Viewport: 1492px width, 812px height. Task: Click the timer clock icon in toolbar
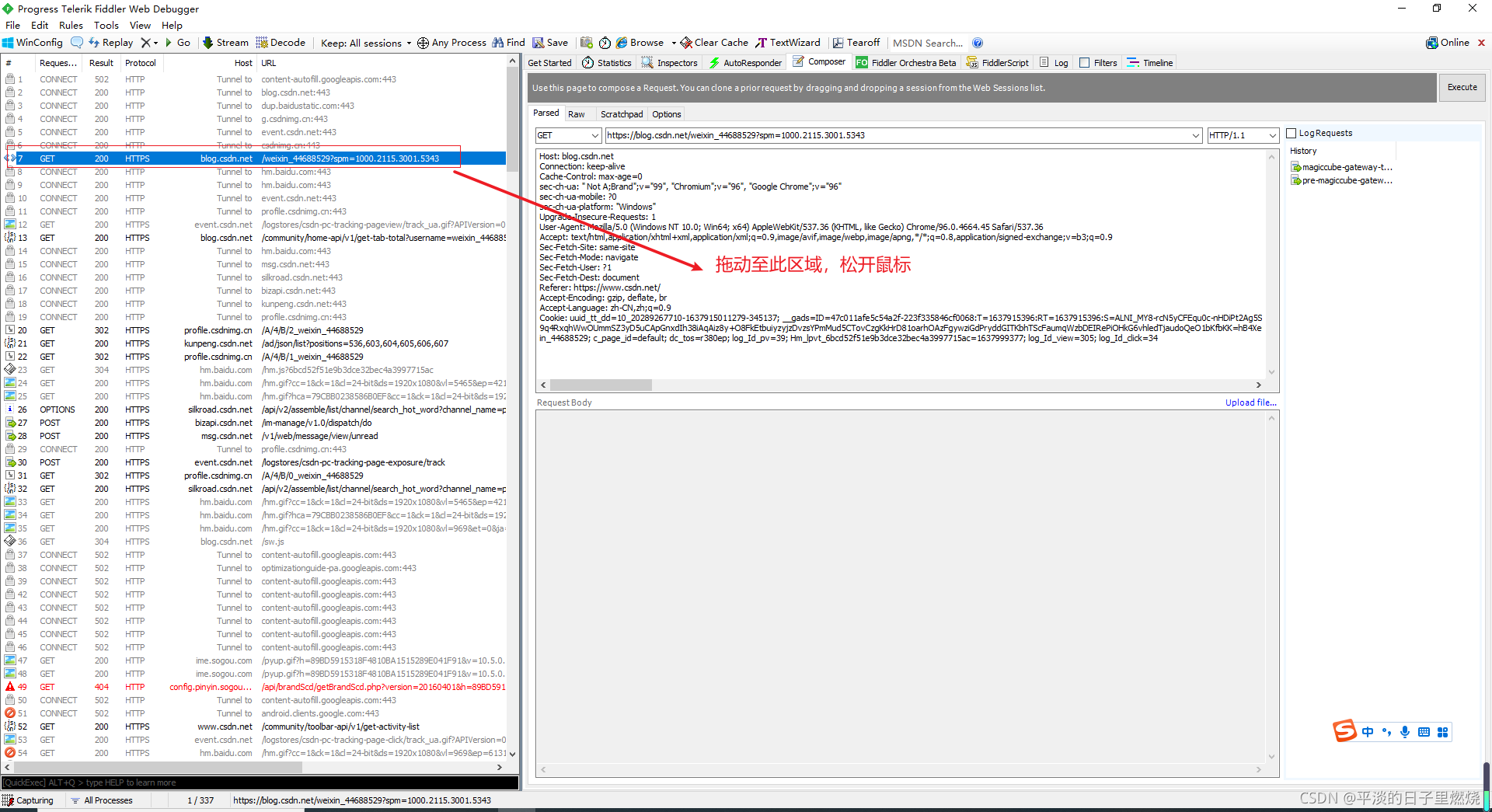pos(605,43)
